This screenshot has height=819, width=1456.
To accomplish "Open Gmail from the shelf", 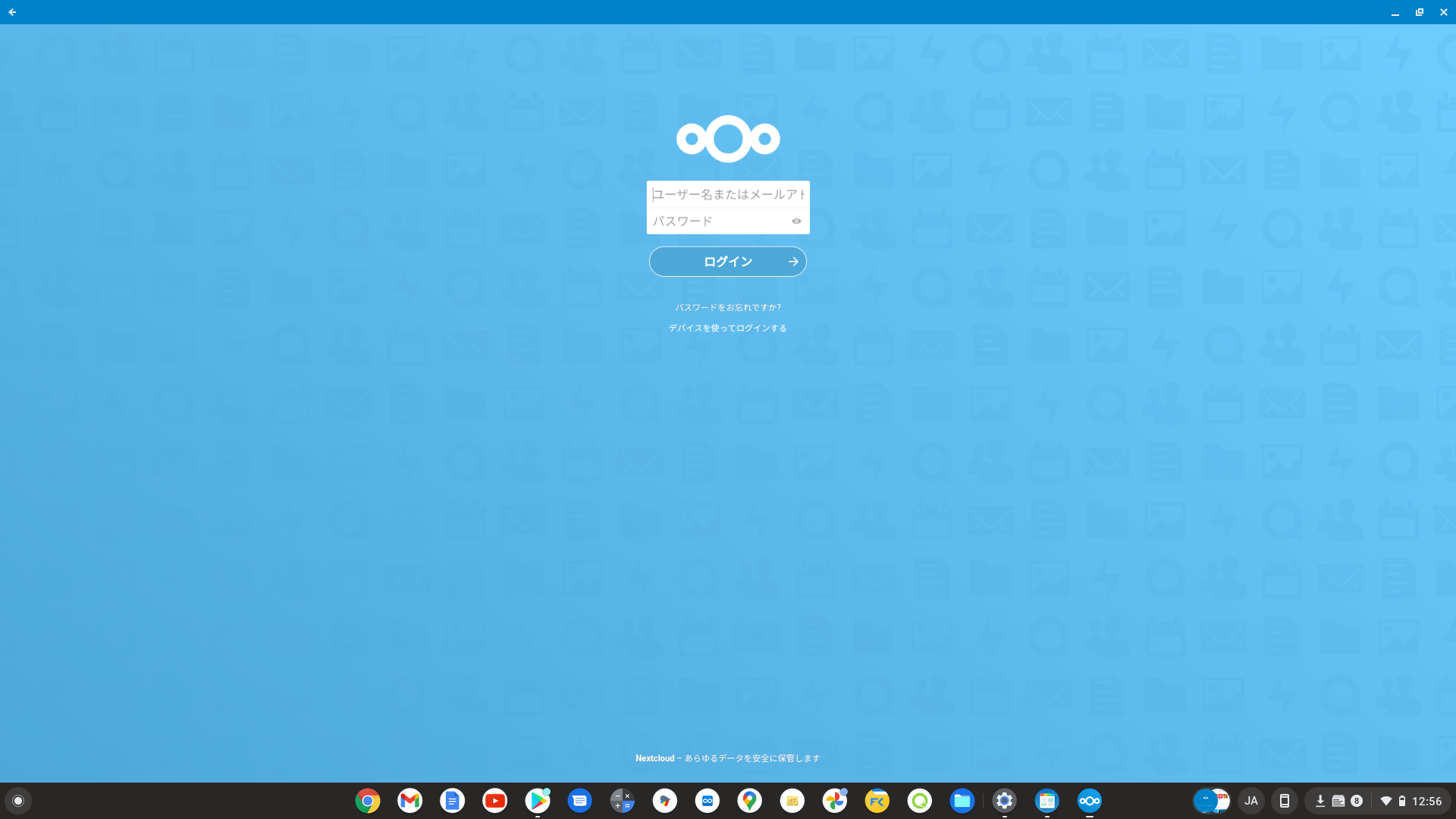I will tap(410, 801).
